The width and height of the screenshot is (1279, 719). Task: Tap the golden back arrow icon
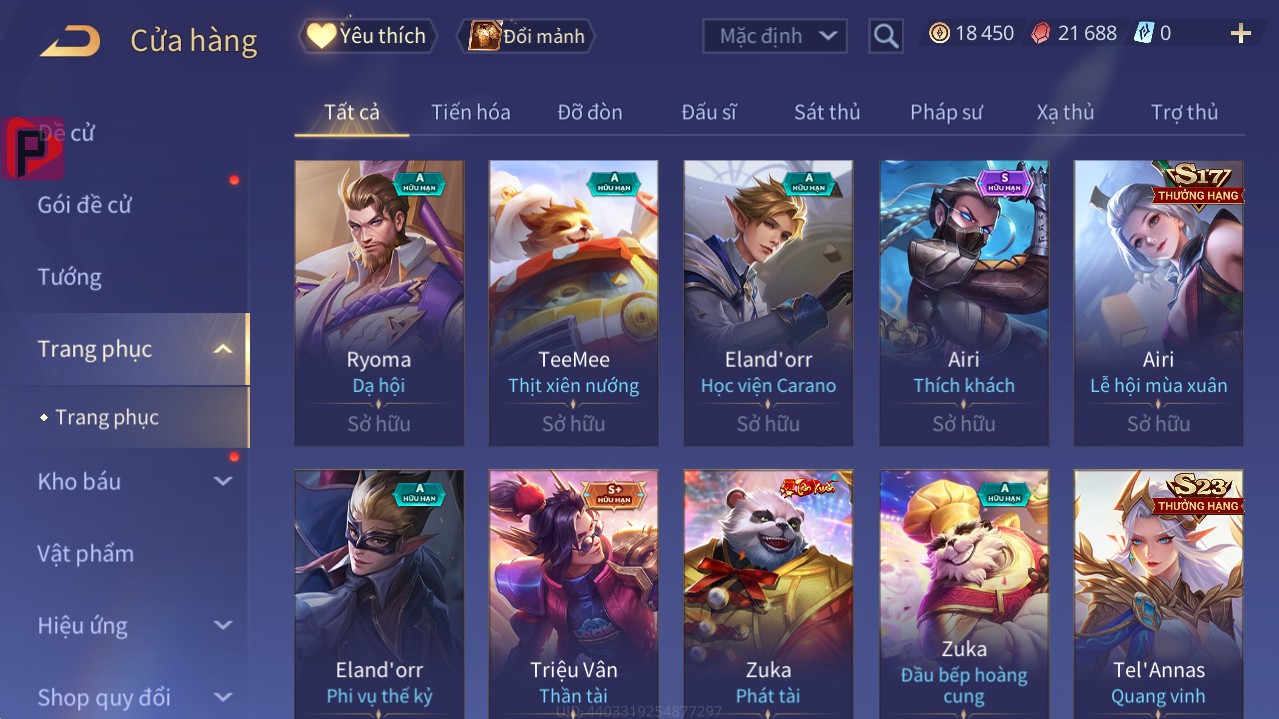[x=70, y=41]
